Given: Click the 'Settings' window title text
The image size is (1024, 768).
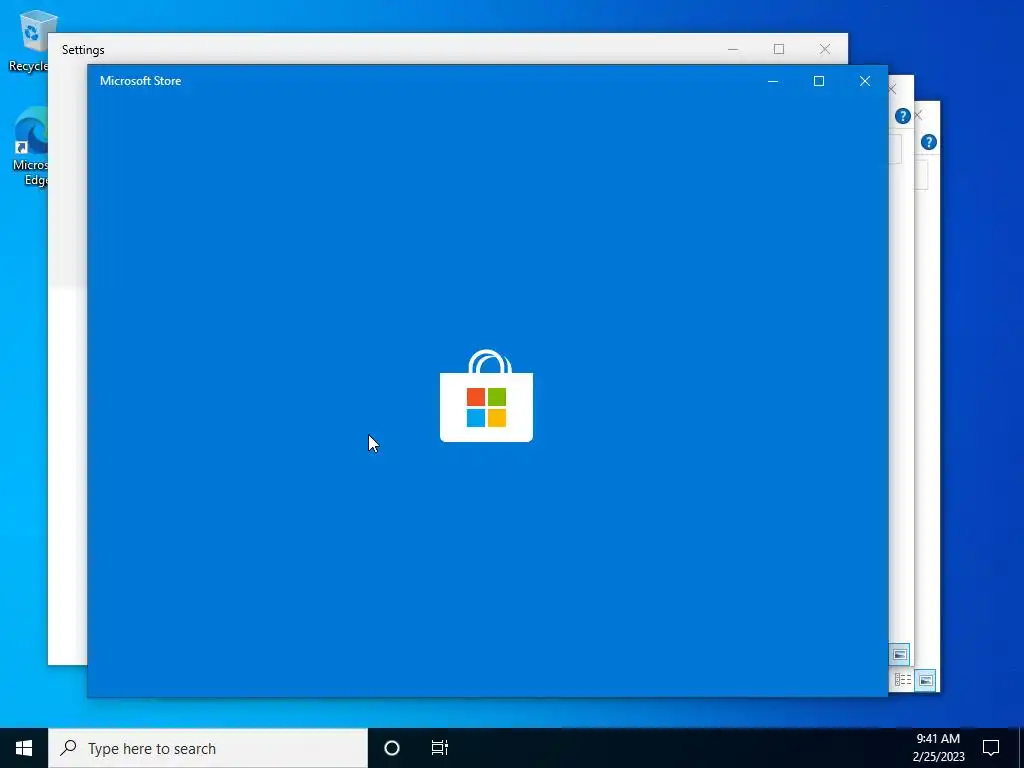Looking at the screenshot, I should [x=83, y=50].
